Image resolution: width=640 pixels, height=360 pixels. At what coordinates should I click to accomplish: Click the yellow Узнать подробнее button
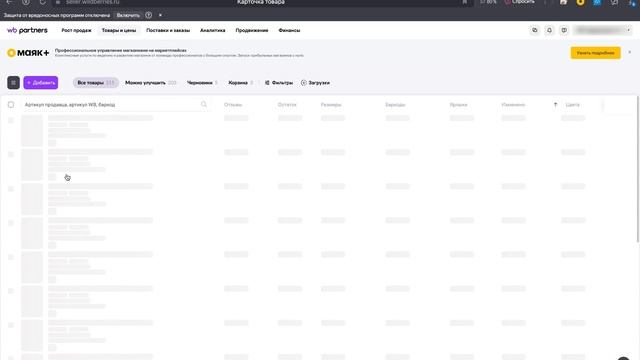click(596, 53)
